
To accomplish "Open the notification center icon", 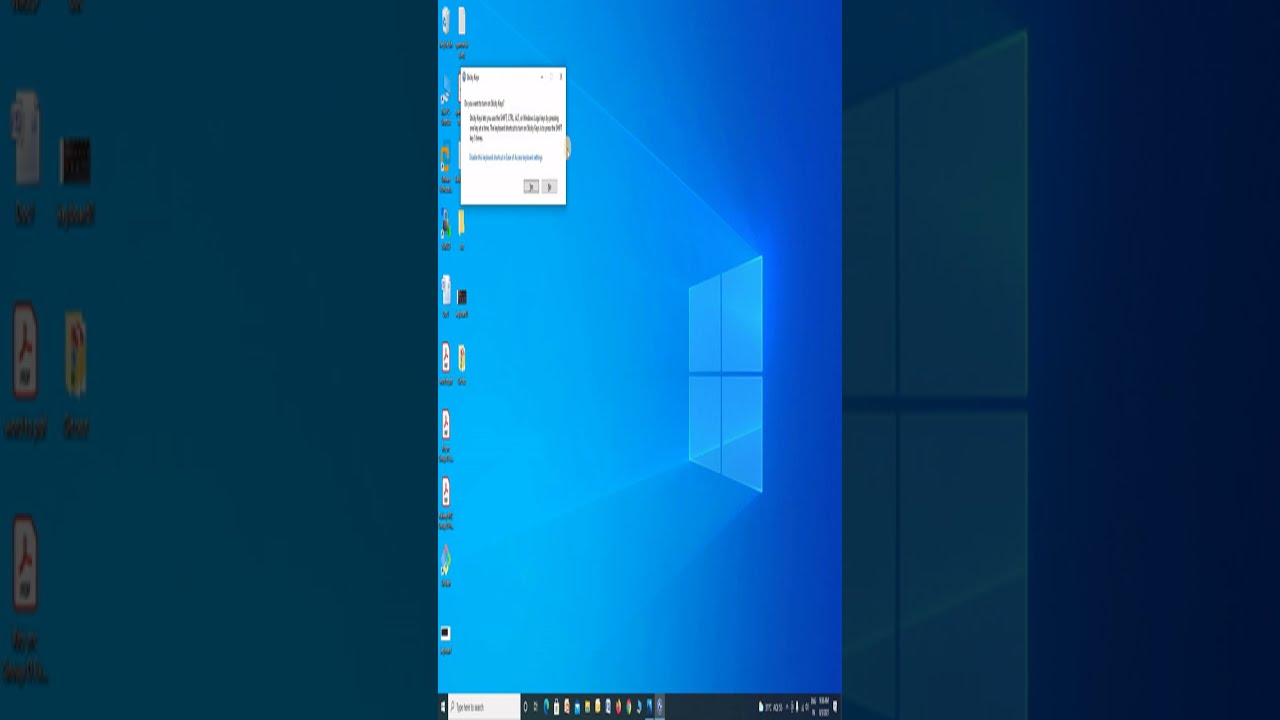I will [x=836, y=707].
